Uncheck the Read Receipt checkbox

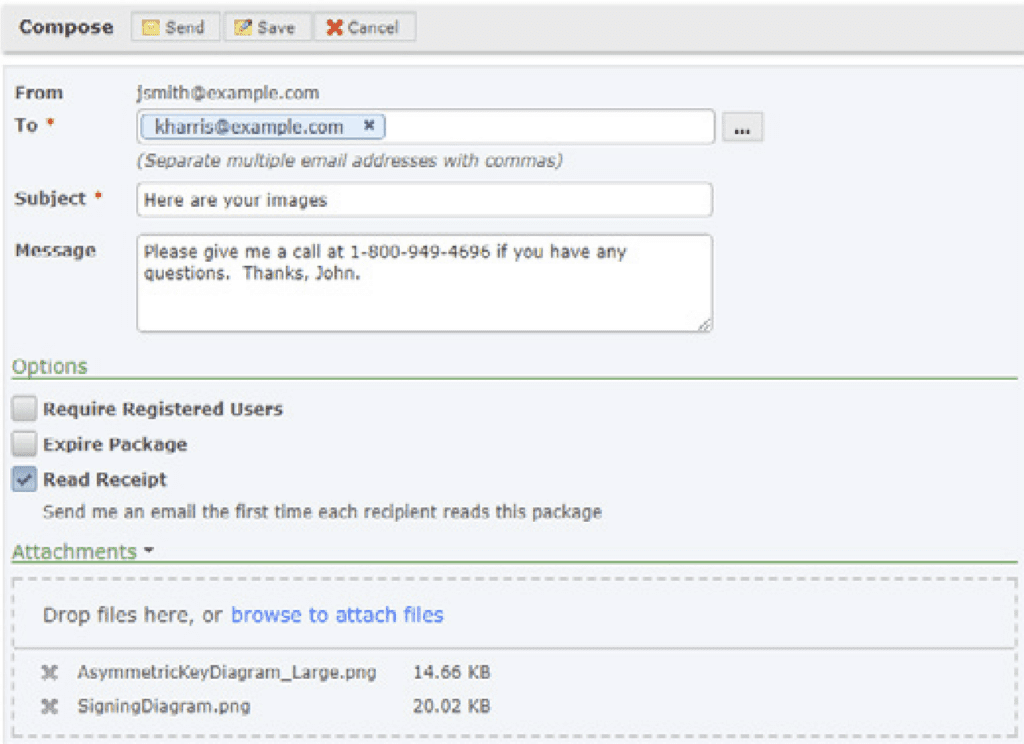[24, 479]
